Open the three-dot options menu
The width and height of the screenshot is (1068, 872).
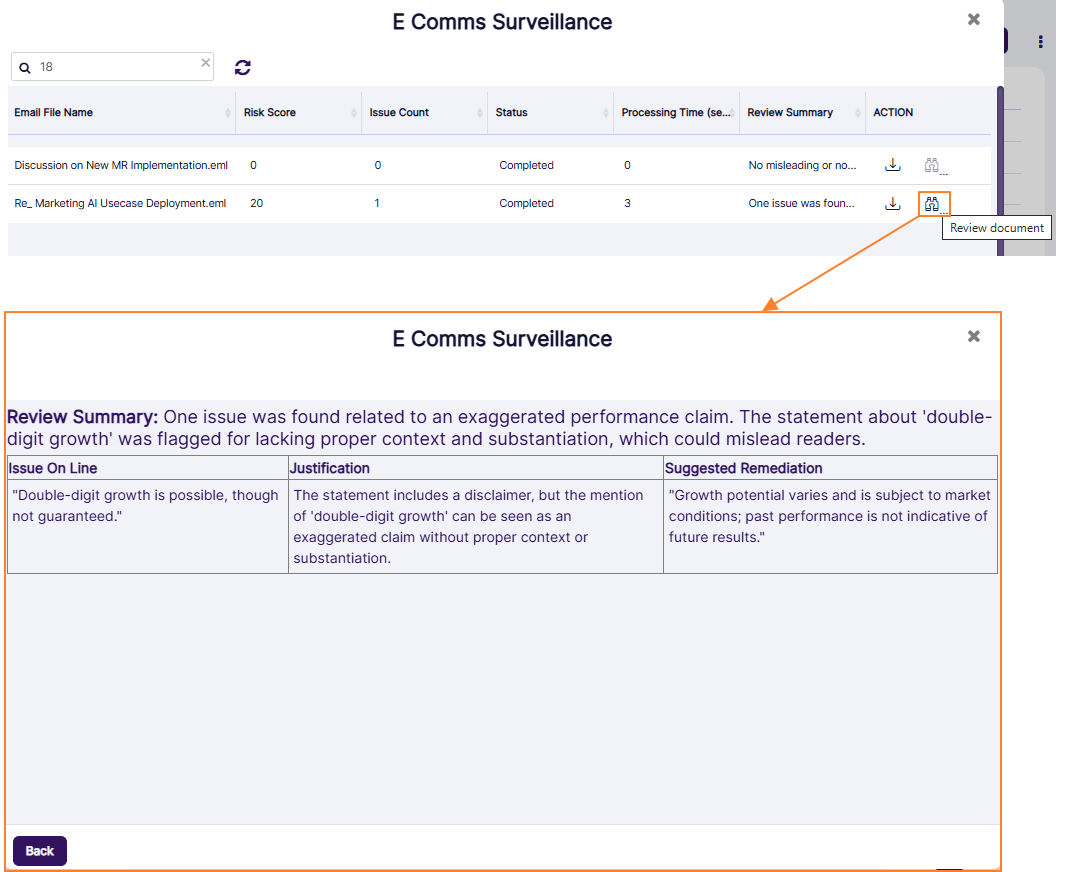(1040, 41)
